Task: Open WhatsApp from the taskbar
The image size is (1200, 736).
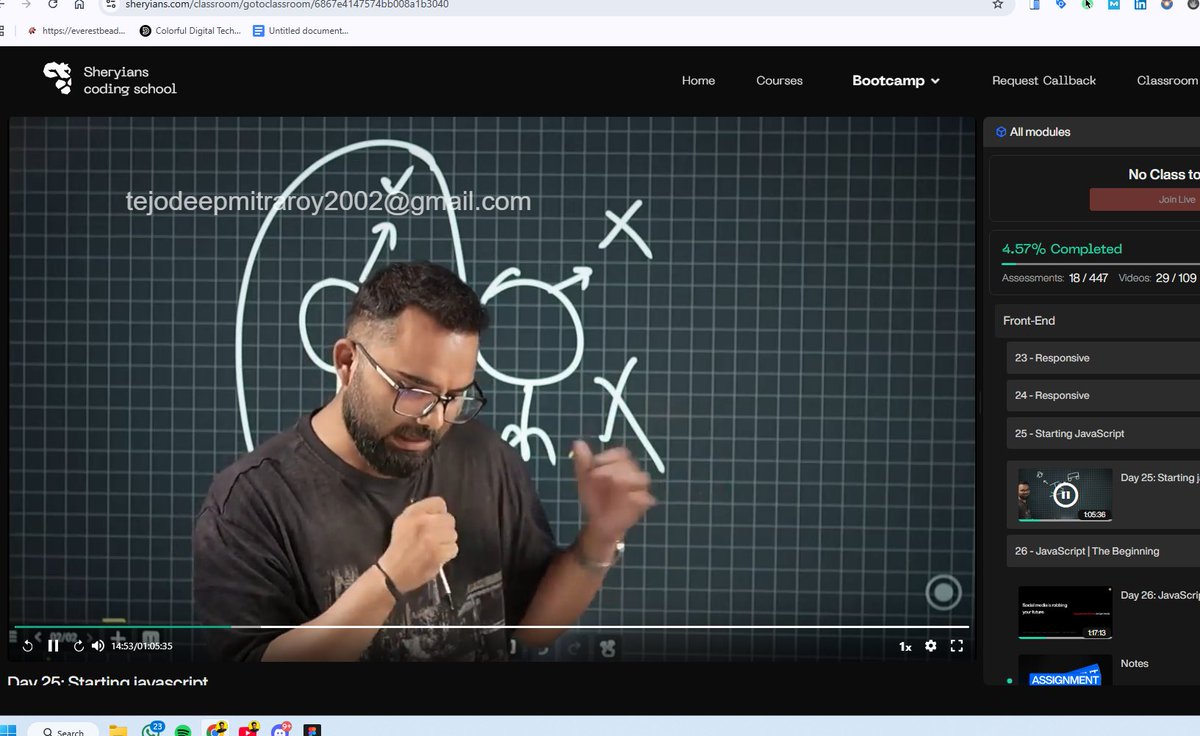Action: click(x=152, y=730)
